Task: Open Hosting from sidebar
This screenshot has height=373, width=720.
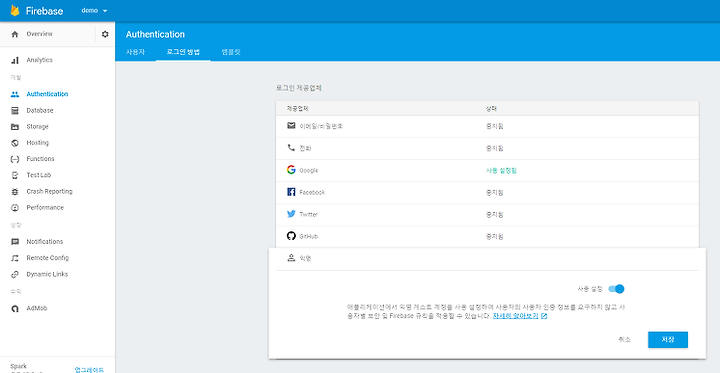Action: coord(38,143)
